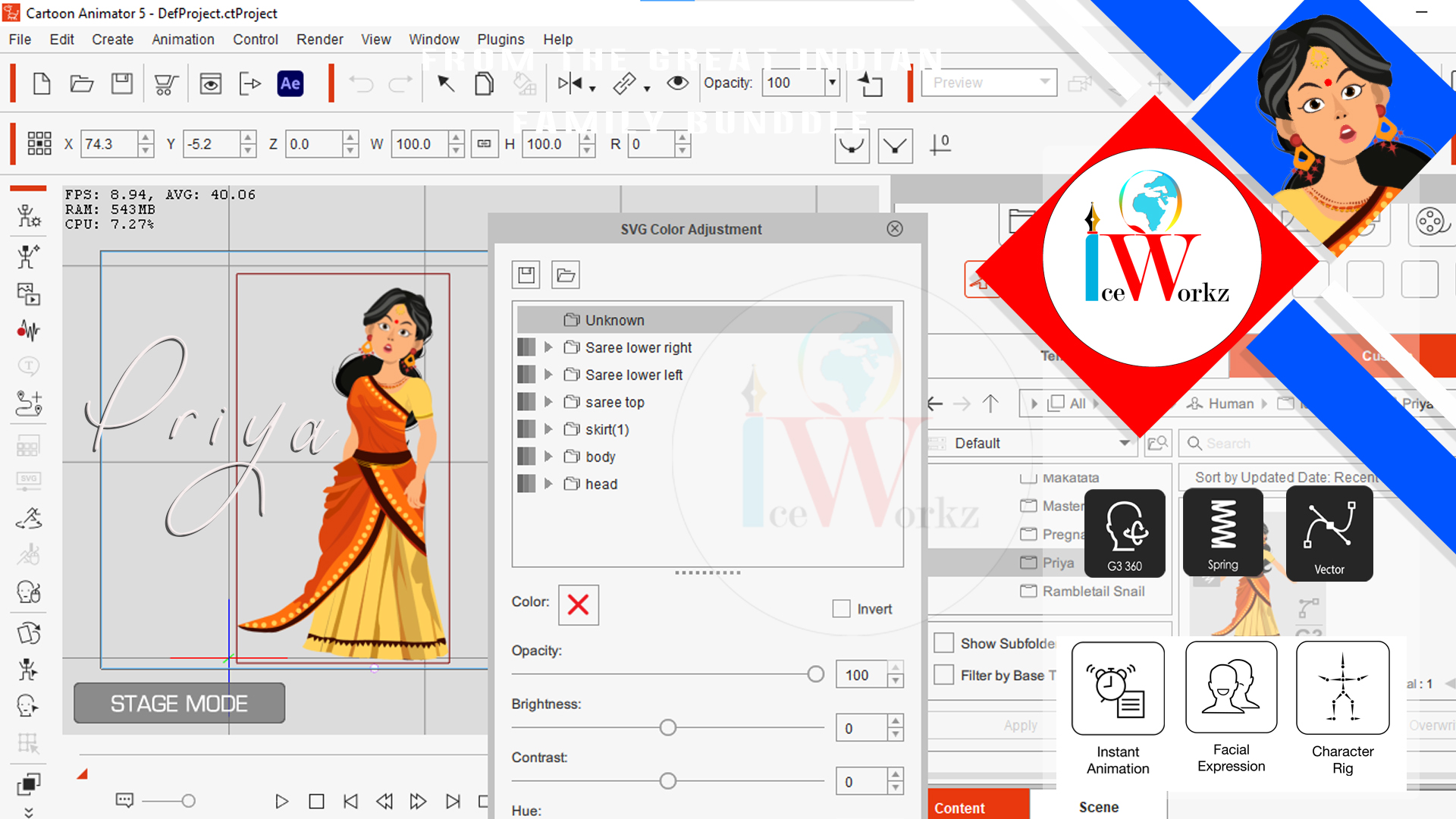Image resolution: width=1456 pixels, height=819 pixels.
Task: Open the G3 360 head creator icon
Action: coord(1125,533)
